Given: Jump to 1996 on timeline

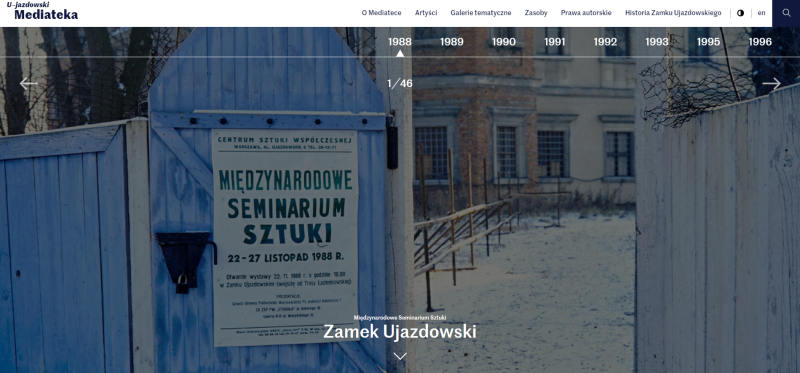Looking at the screenshot, I should tap(760, 42).
